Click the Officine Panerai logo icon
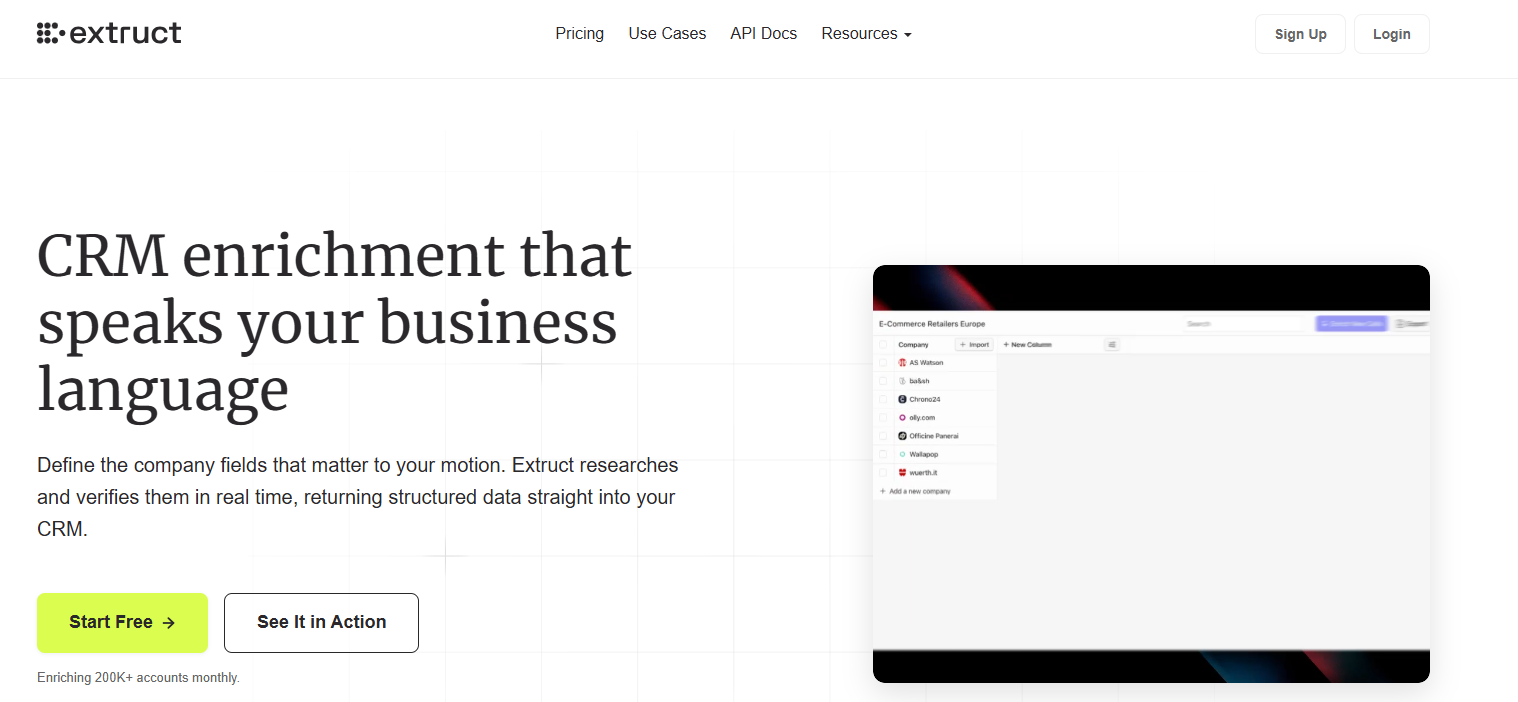The width and height of the screenshot is (1518, 702). 902,436
